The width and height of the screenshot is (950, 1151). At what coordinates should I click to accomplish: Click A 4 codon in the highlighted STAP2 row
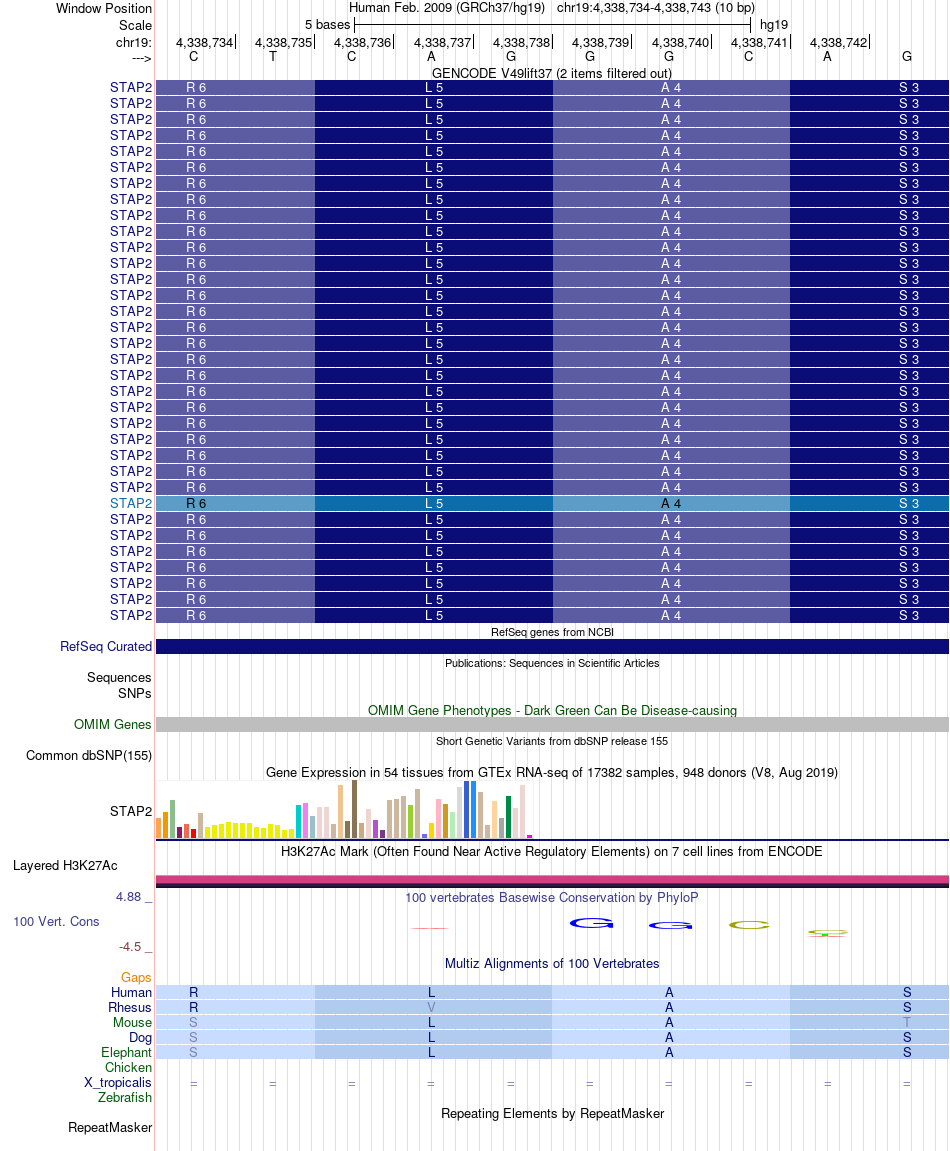pyautogui.click(x=671, y=504)
